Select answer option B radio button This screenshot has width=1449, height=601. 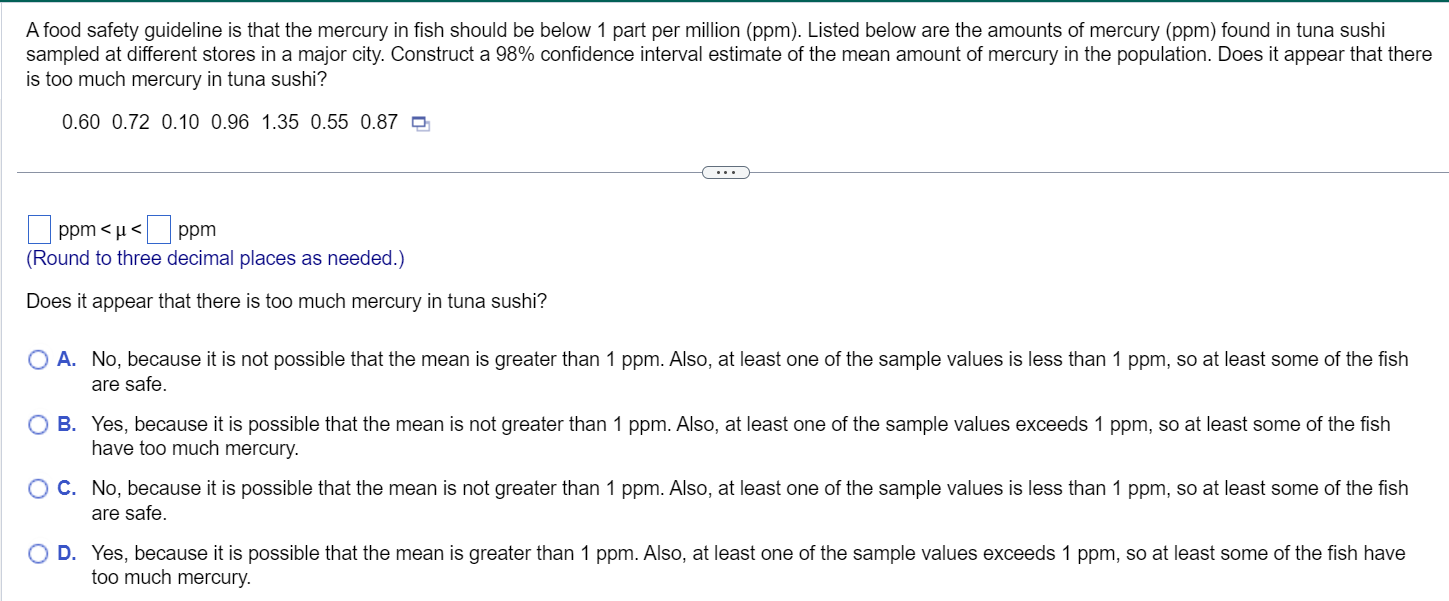pyautogui.click(x=37, y=424)
